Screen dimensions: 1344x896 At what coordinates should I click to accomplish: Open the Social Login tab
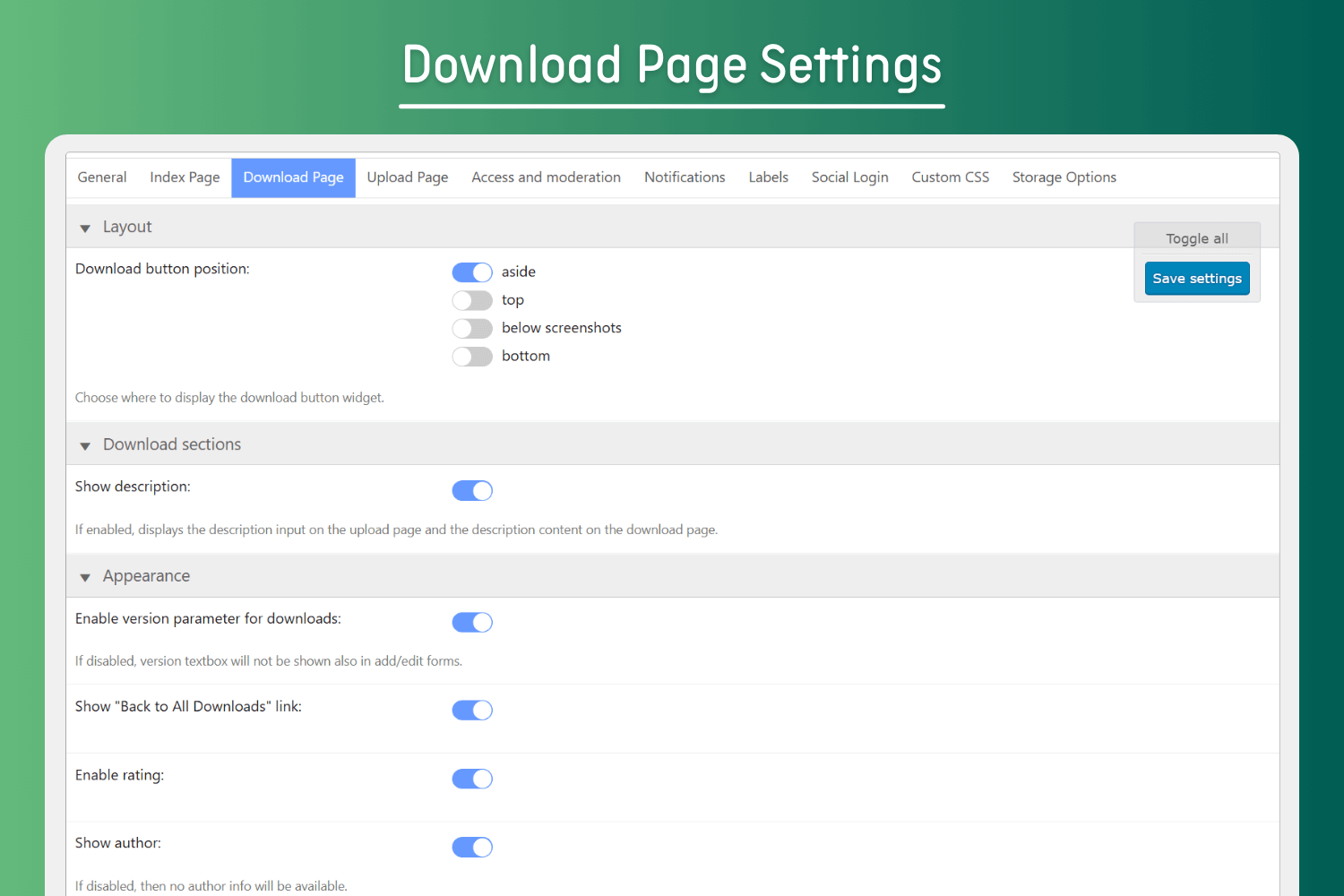coord(849,177)
